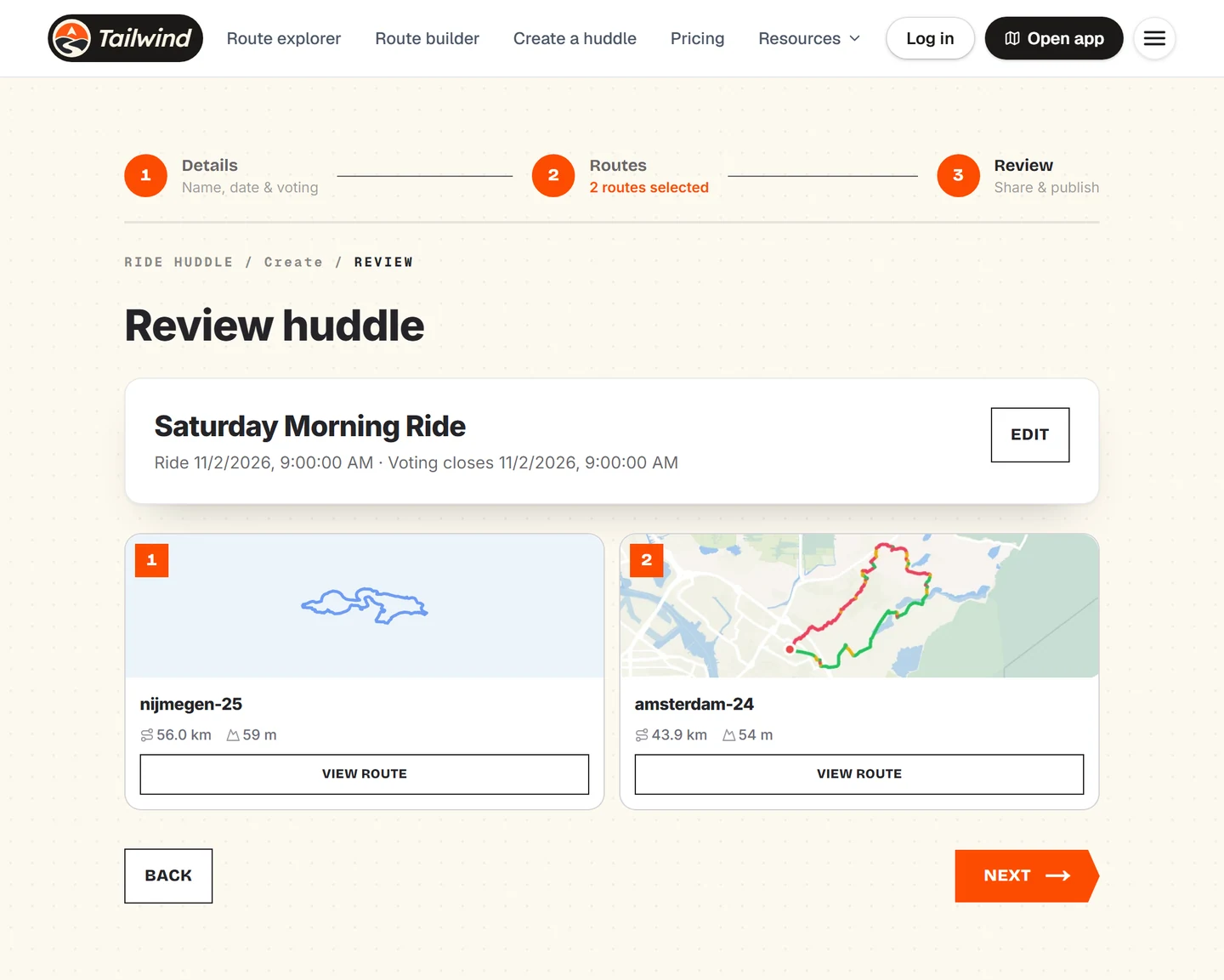The height and width of the screenshot is (980, 1224).
Task: Click distance icon on amsterdam-24 card
Action: (x=642, y=735)
